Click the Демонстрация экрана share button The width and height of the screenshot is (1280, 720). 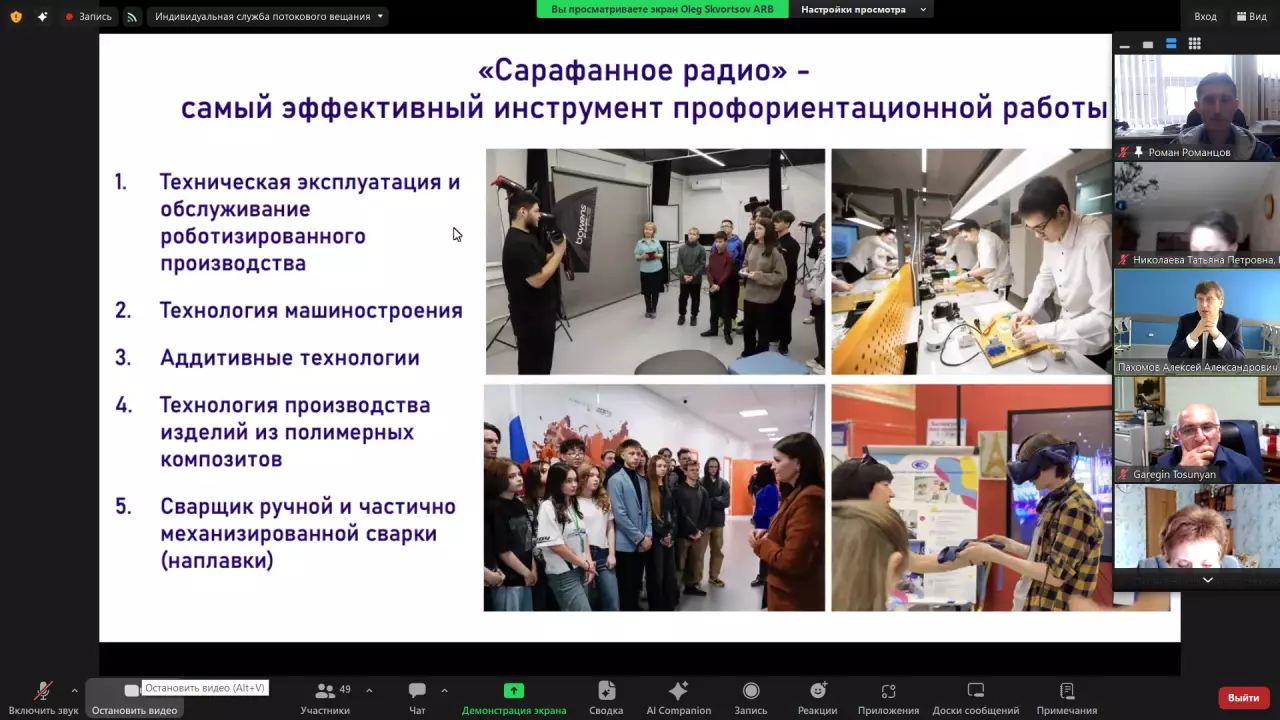[513, 697]
